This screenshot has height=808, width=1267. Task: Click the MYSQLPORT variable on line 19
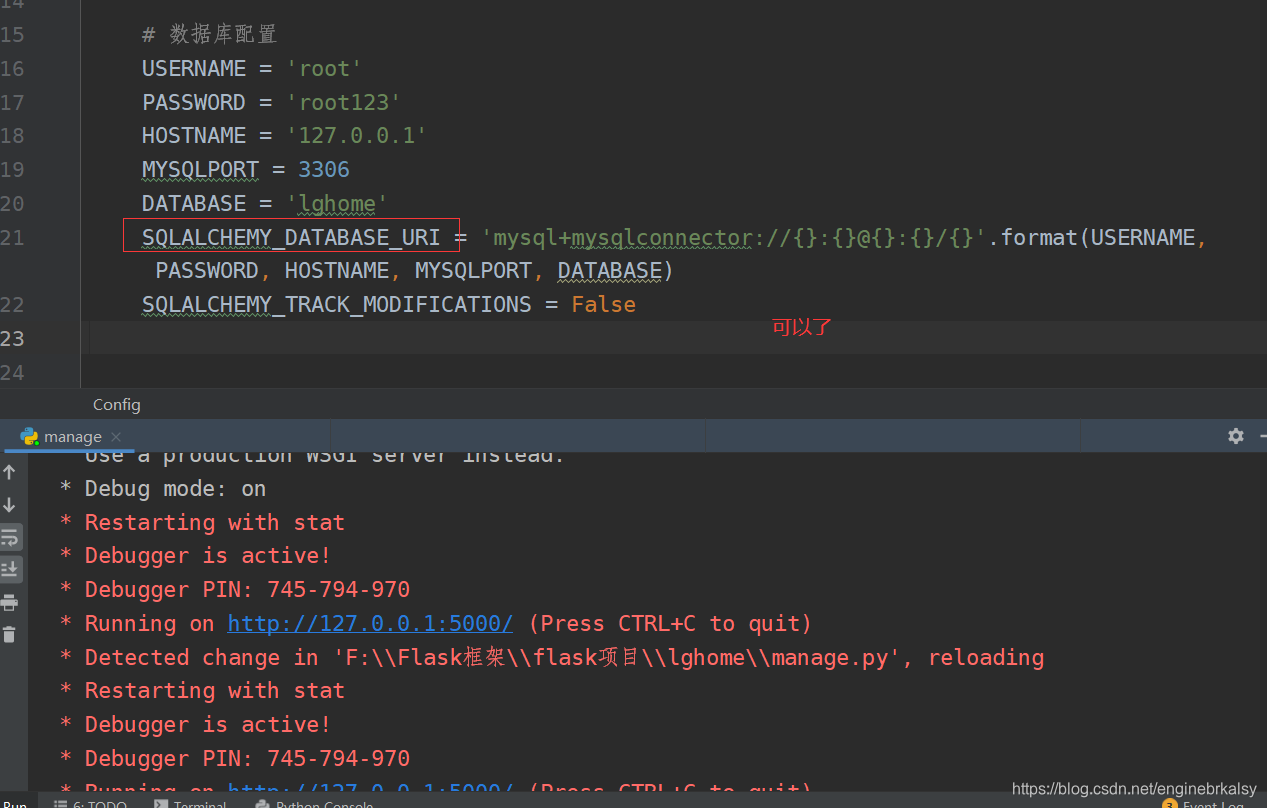[x=200, y=169]
